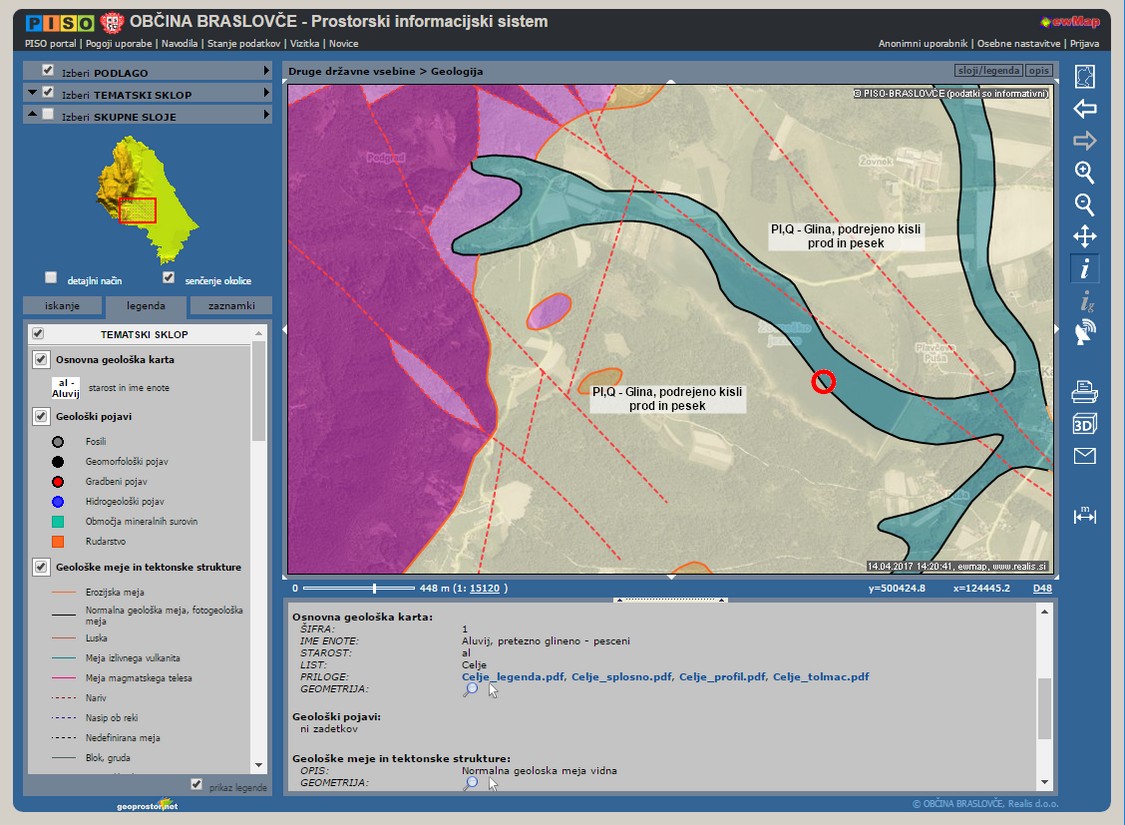Open the Celje_legenda.pdf attachment link
The image size is (1125, 825).
pos(512,677)
